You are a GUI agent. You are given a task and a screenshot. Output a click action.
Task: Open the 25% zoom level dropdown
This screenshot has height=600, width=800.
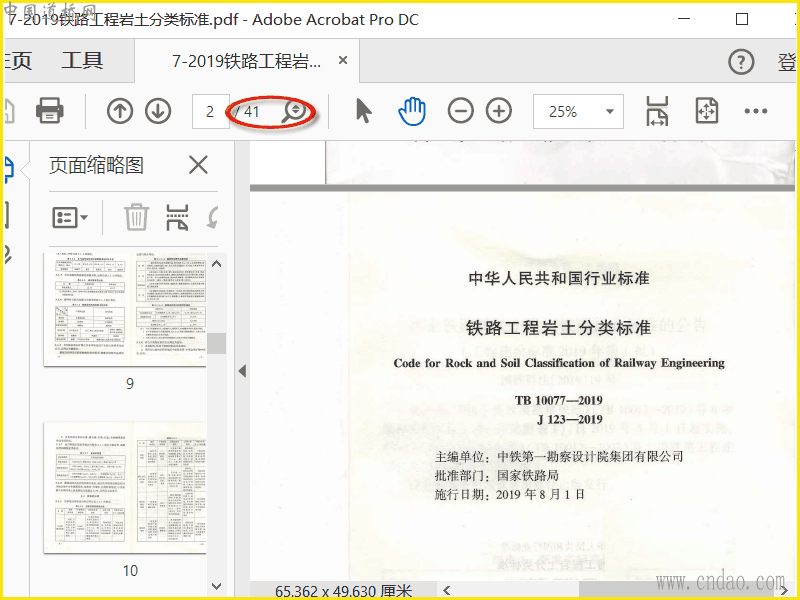tap(578, 111)
